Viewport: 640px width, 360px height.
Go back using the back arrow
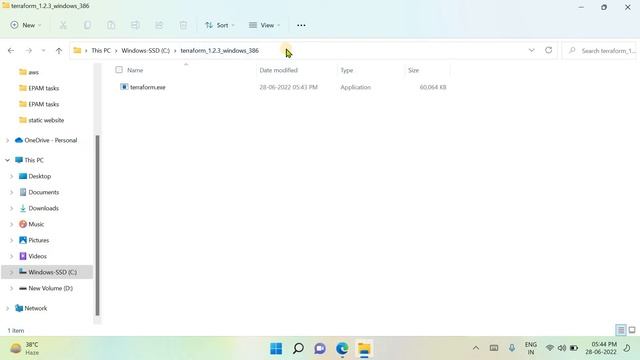pyautogui.click(x=11, y=51)
